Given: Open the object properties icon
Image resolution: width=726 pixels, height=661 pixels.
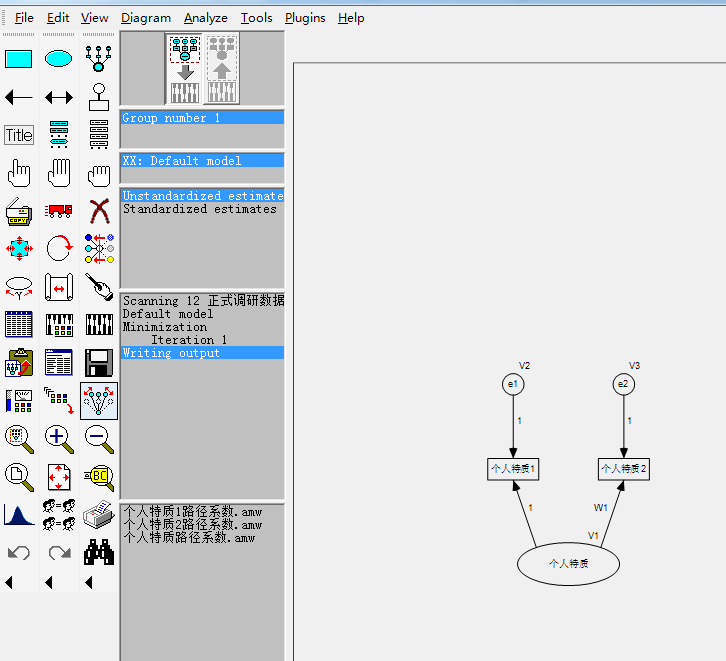Looking at the screenshot, I should 19,401.
